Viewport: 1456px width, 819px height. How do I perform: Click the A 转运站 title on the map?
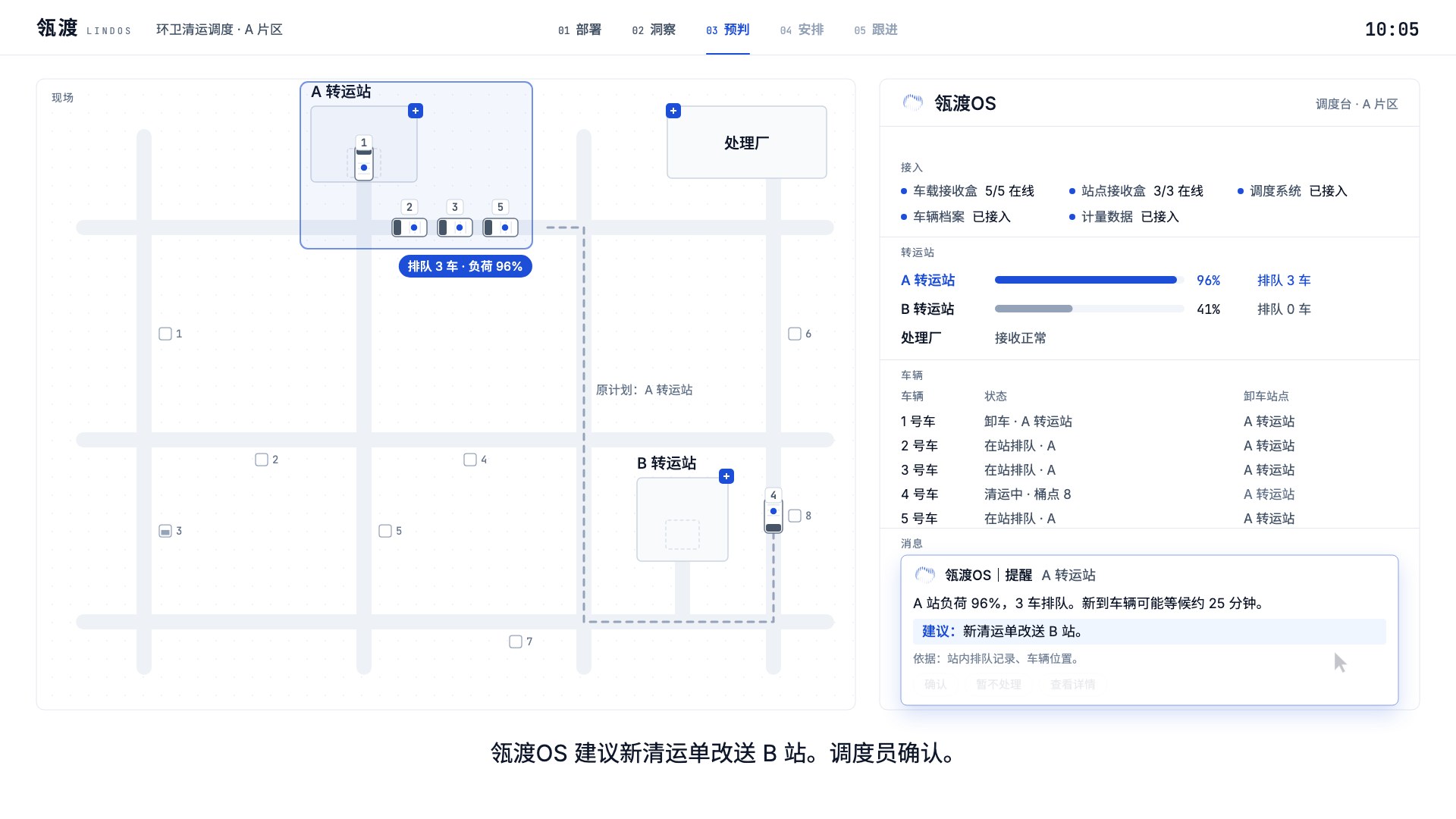click(x=341, y=92)
